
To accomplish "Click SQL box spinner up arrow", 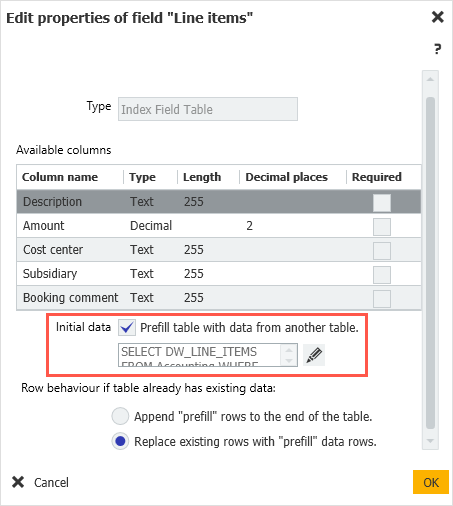I will point(289,350).
